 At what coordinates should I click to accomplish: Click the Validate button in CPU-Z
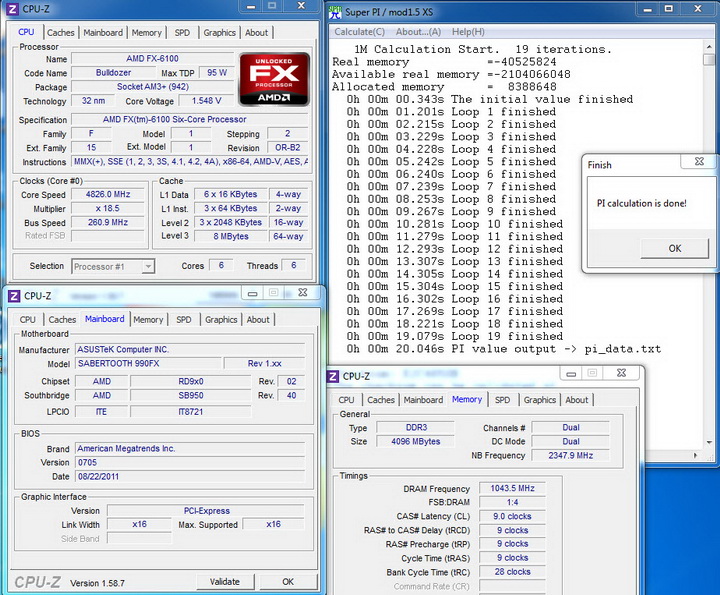click(225, 582)
